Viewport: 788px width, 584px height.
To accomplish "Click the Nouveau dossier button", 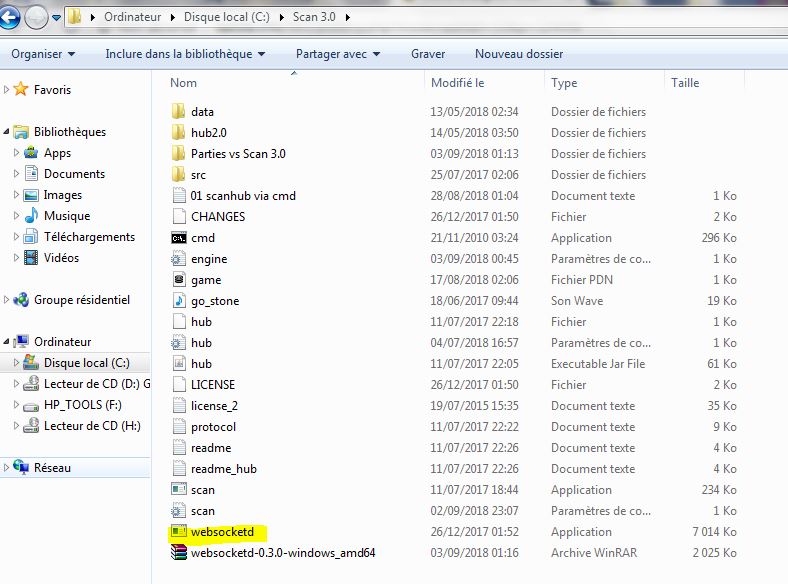I will pyautogui.click(x=518, y=54).
